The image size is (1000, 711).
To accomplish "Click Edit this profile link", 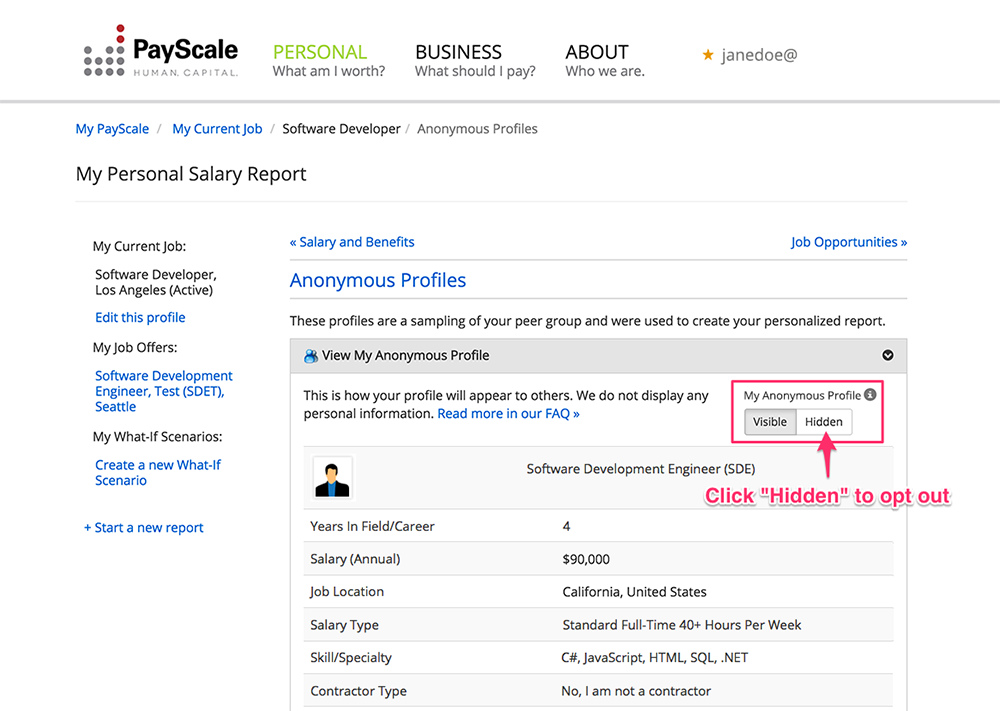I will (x=140, y=318).
